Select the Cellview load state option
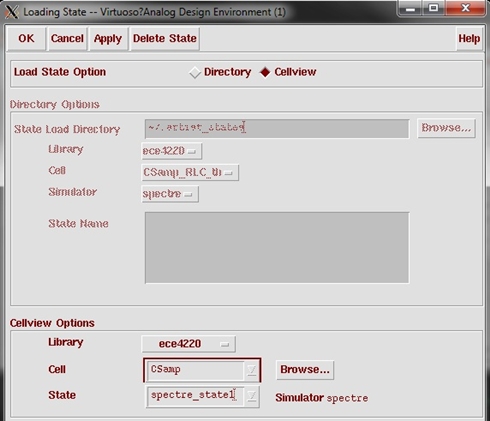The width and height of the screenshot is (490, 421). pyautogui.click(x=265, y=72)
